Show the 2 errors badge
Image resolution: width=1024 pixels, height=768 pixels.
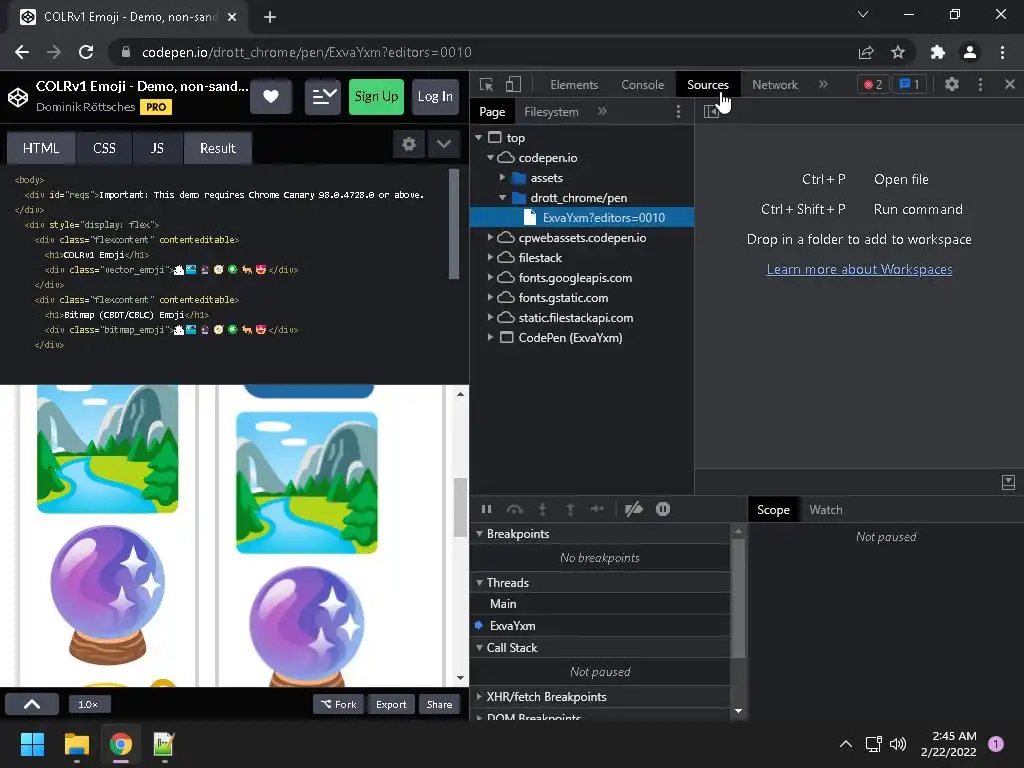873,84
